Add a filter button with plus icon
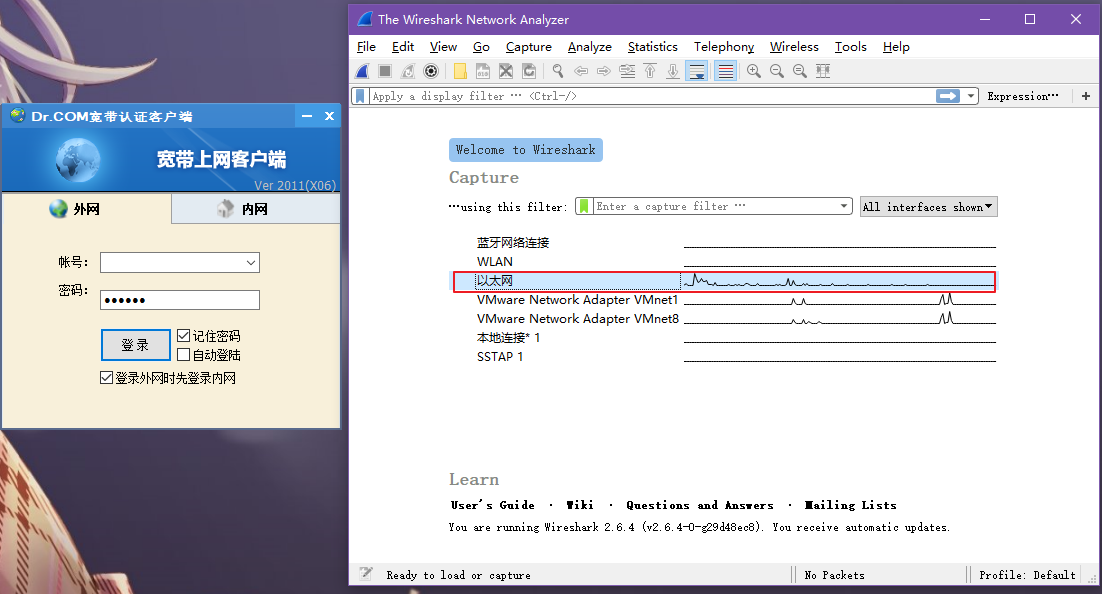 coord(1086,96)
